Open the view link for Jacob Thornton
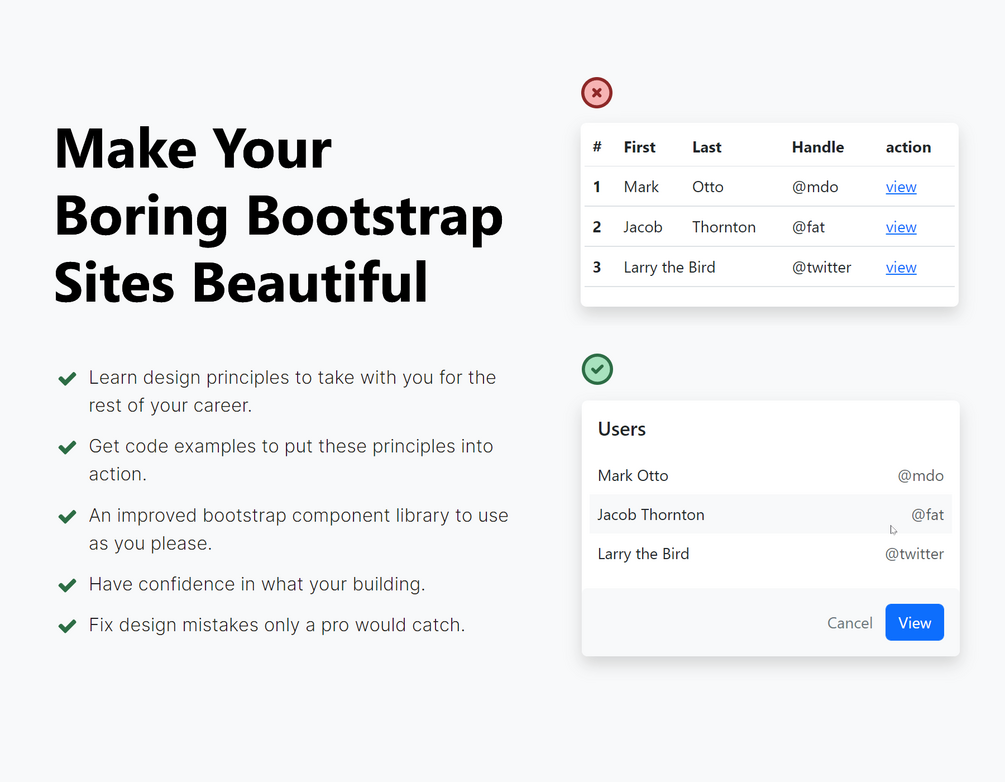Image resolution: width=1005 pixels, height=782 pixels. coord(901,227)
